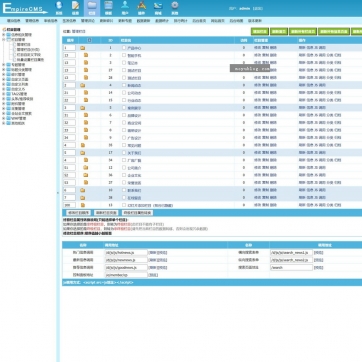The height and width of the screenshot is (362, 362).
Task: Open 网站首页 in the submenu bar
Action: tap(218, 21)
